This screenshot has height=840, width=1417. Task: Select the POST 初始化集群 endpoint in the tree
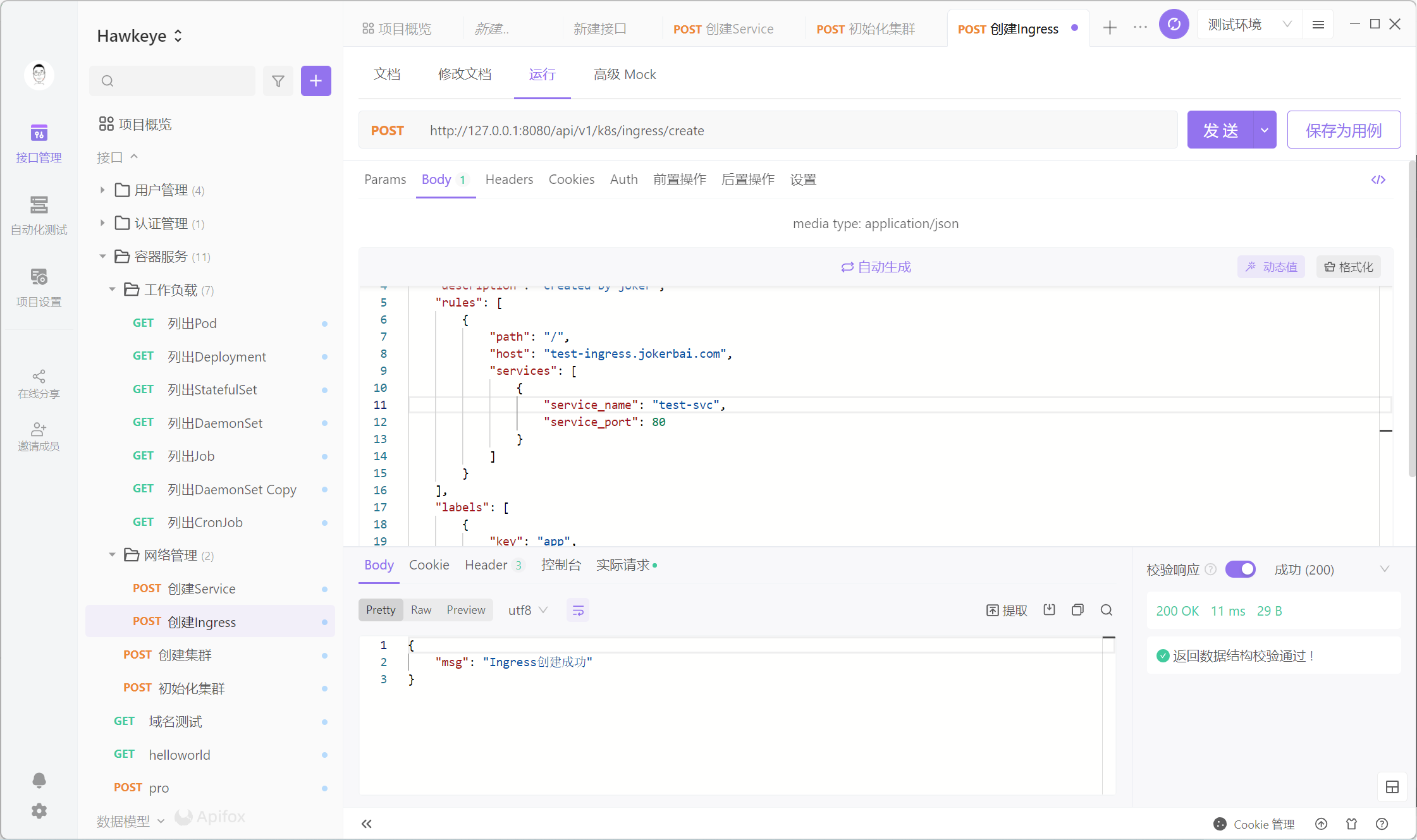(x=210, y=688)
